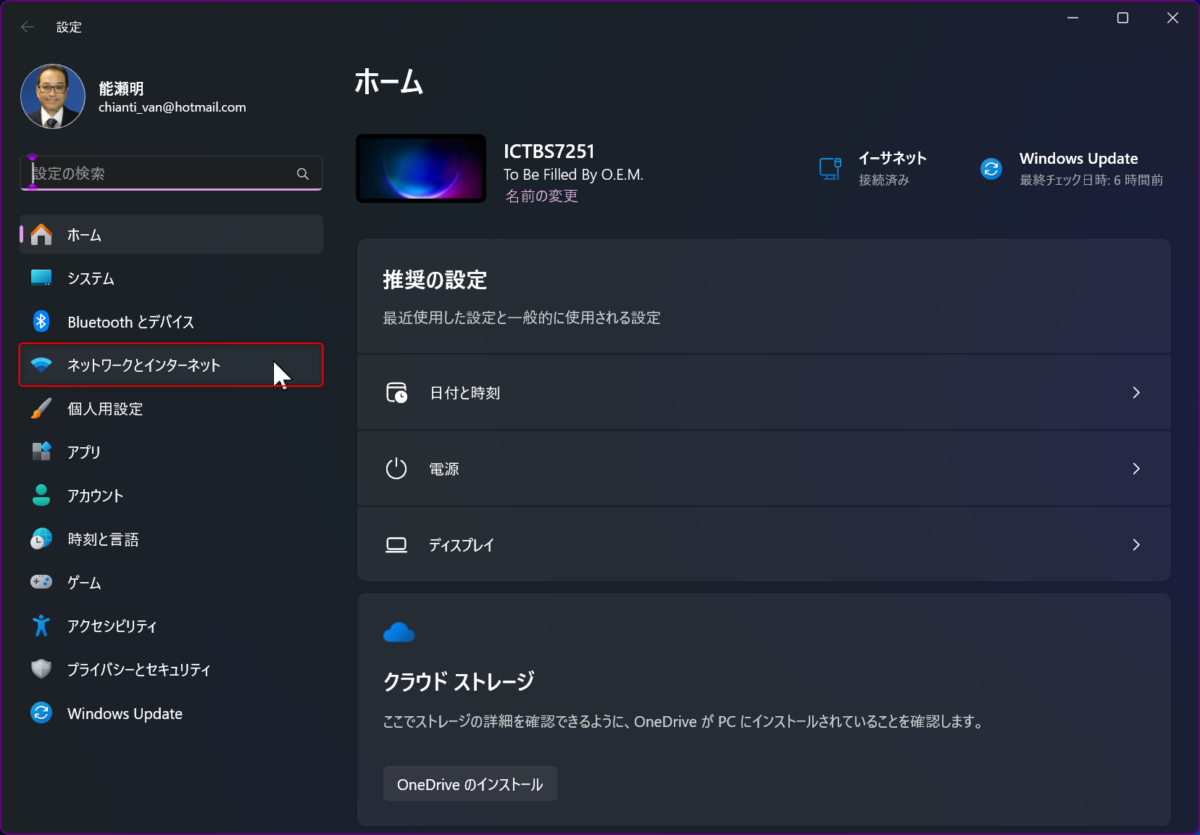Viewport: 1200px width, 835px height.
Task: Click the 推奨の設定 heading
Action: click(x=435, y=280)
